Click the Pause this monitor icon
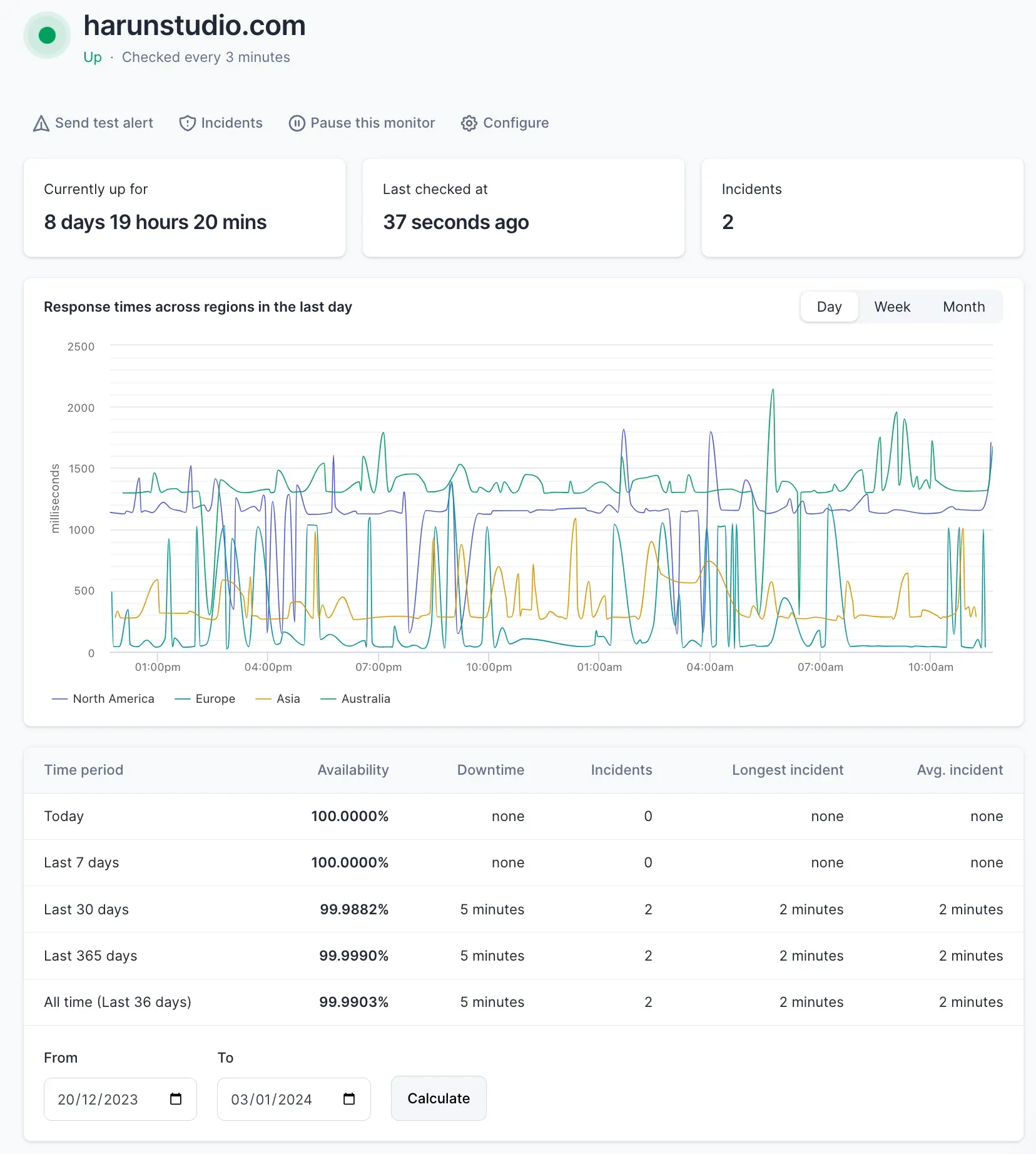Viewport: 1036px width, 1154px height. click(x=297, y=123)
